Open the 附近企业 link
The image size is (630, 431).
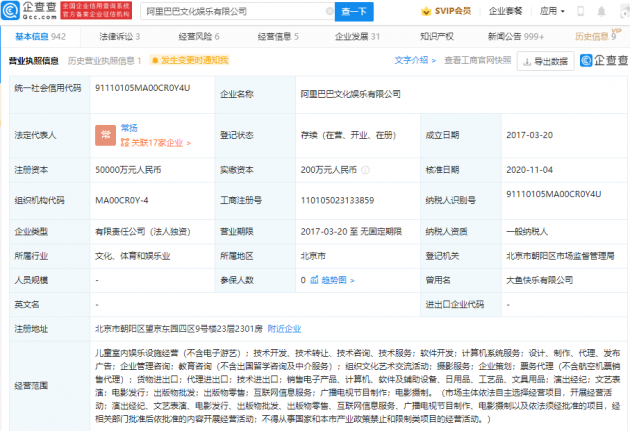coord(284,329)
